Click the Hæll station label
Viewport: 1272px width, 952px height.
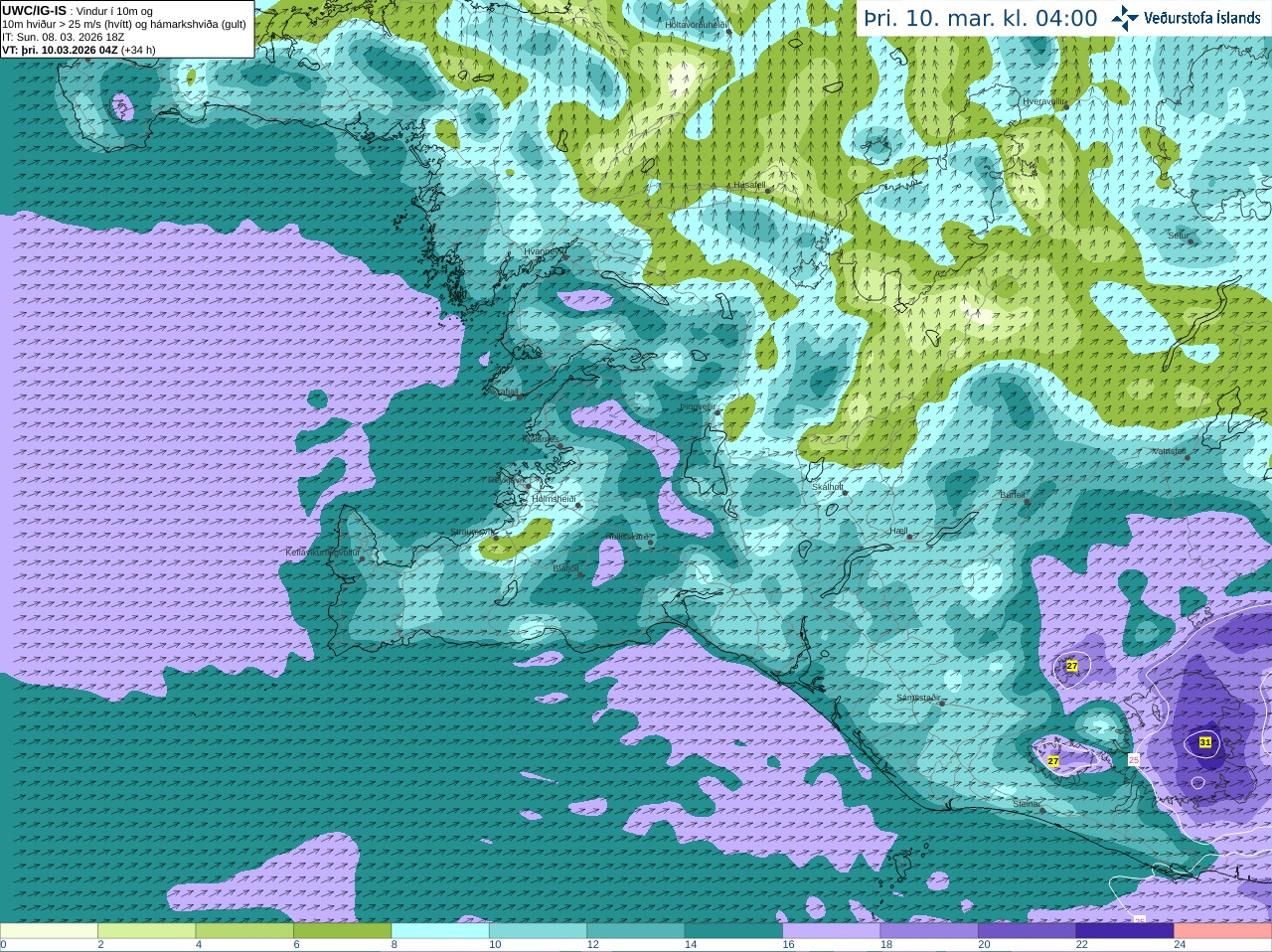pyautogui.click(x=899, y=531)
